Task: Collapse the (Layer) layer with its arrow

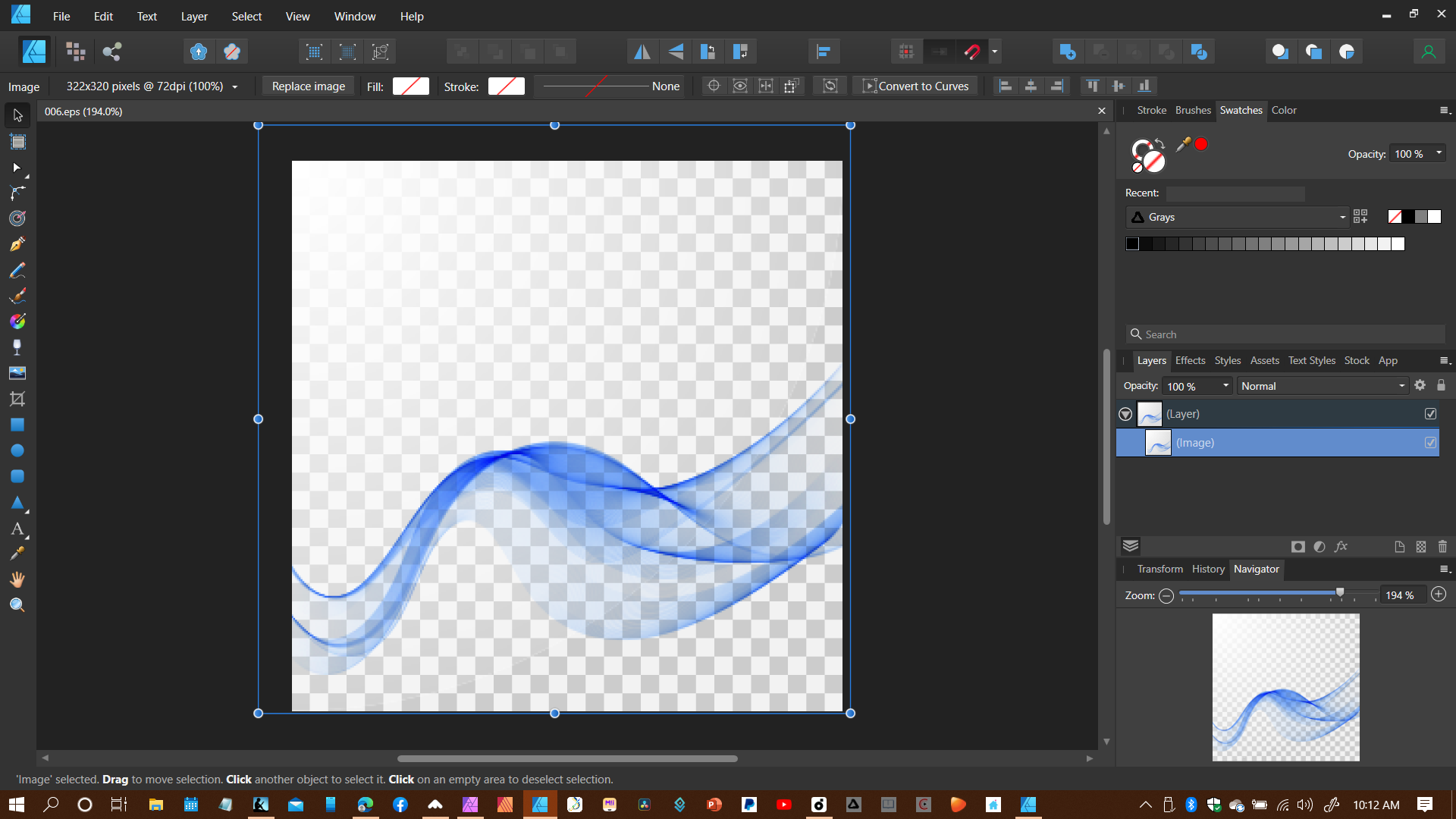Action: click(x=1127, y=414)
